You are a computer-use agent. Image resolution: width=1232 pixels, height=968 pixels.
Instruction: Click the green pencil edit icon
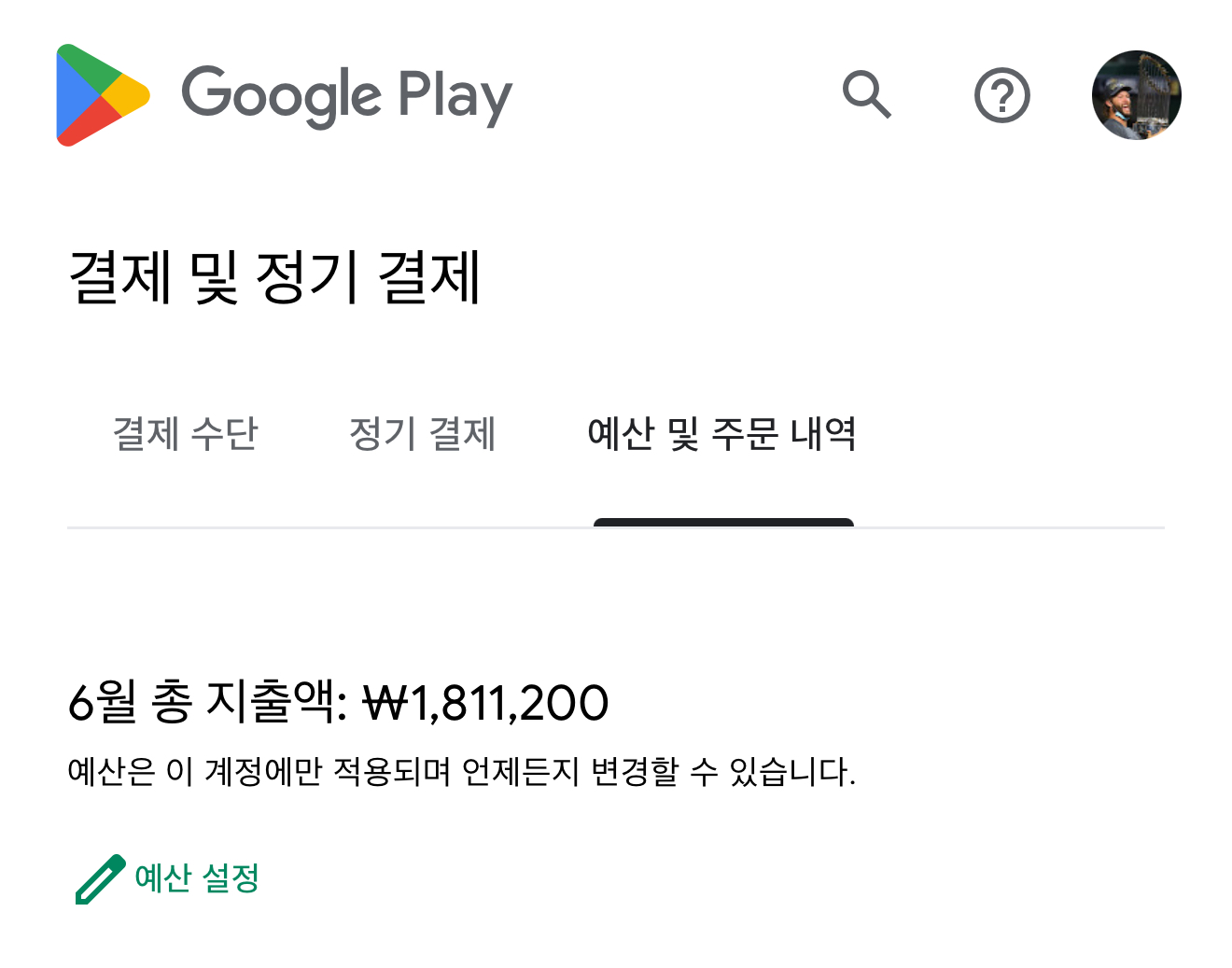[100, 879]
